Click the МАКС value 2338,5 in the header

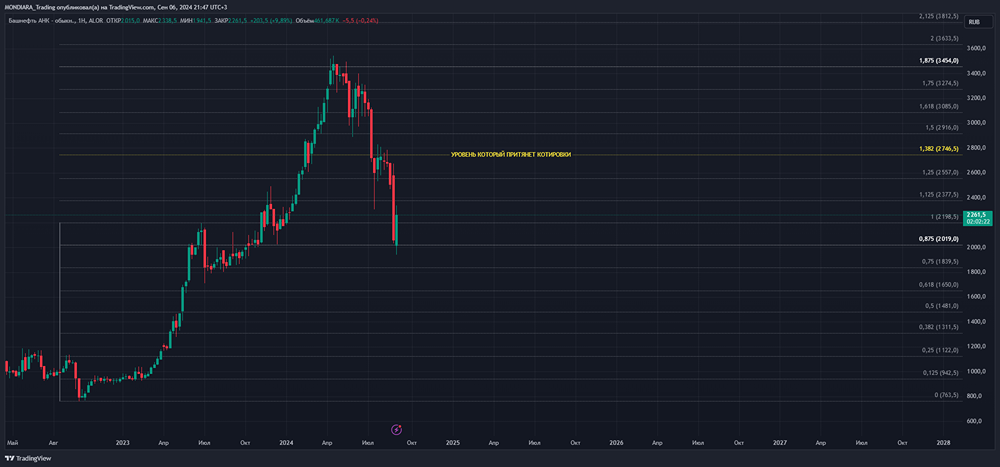pyautogui.click(x=167, y=21)
